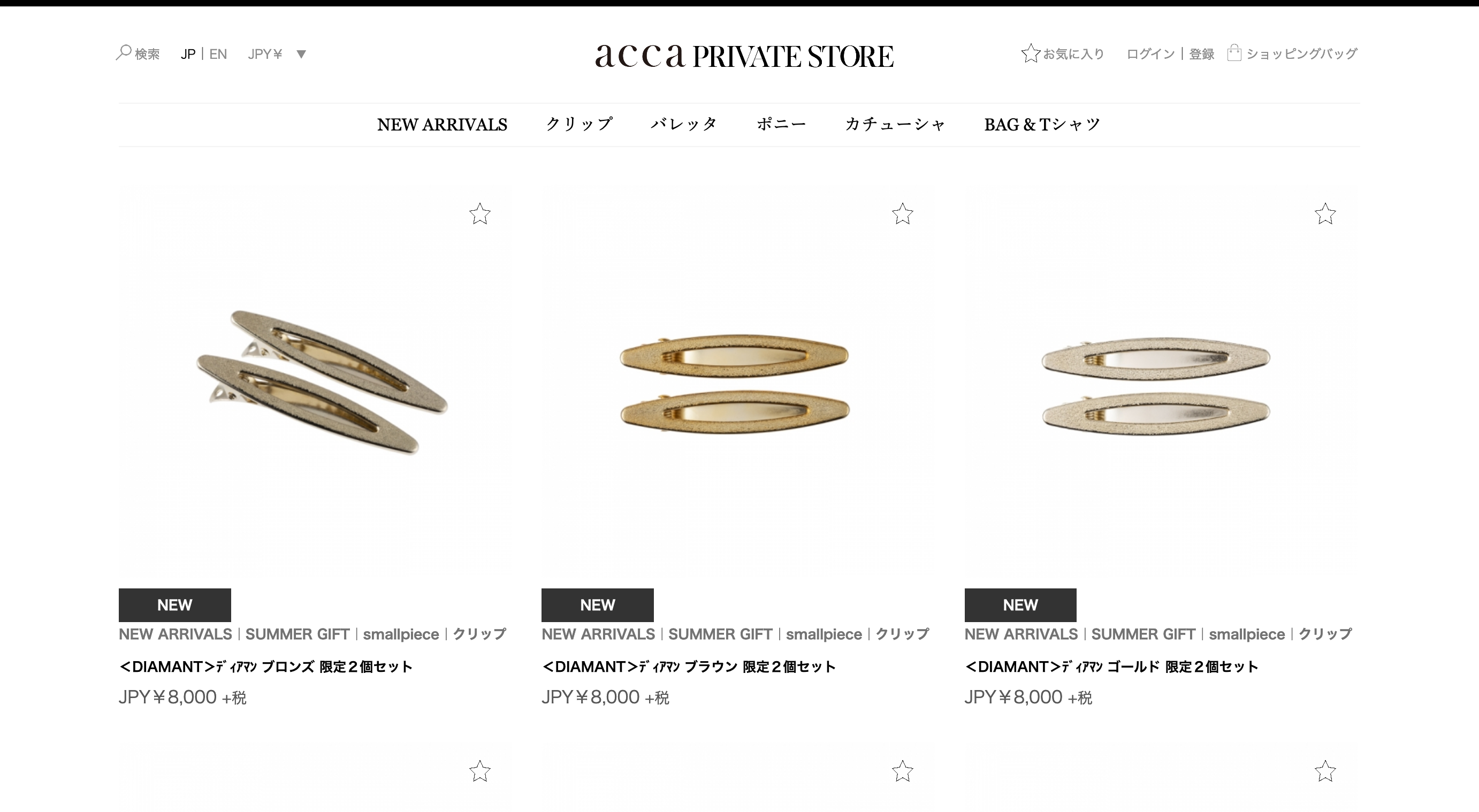Viewport: 1479px width, 812px height.
Task: Click the ログイン link
Action: point(1150,54)
